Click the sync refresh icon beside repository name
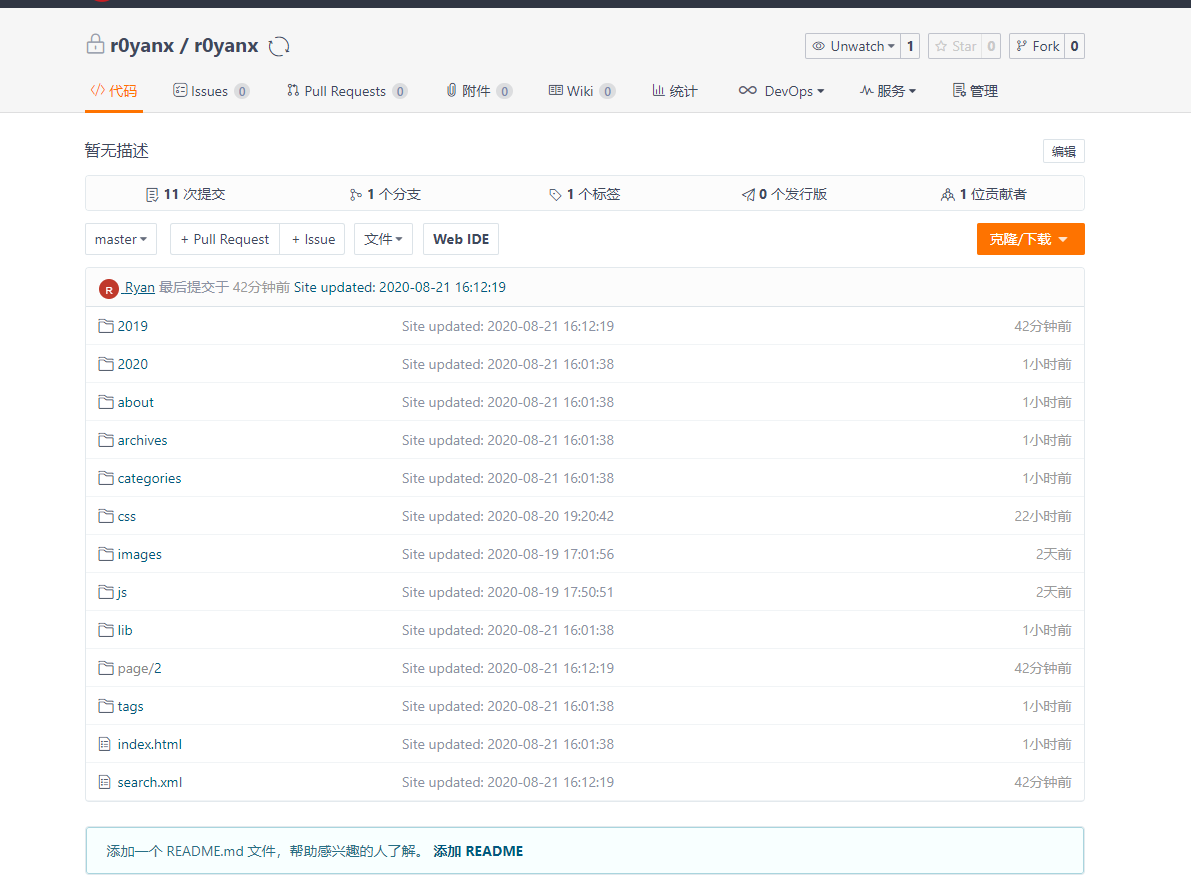1191x894 pixels. pos(279,46)
